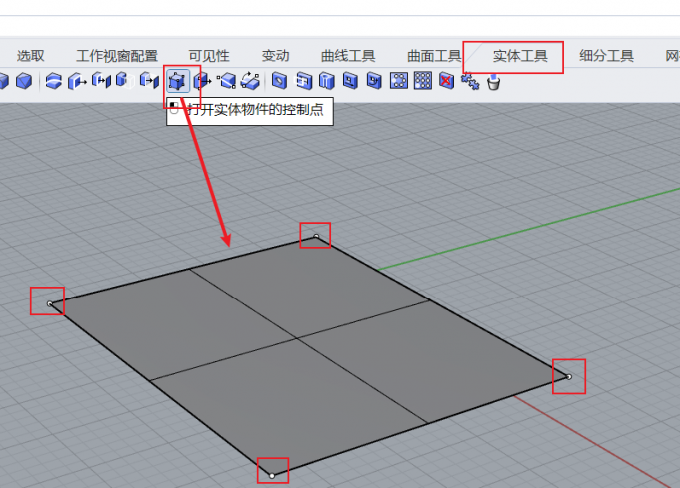Select the far top corner control point
The image size is (680, 488).
(316, 237)
